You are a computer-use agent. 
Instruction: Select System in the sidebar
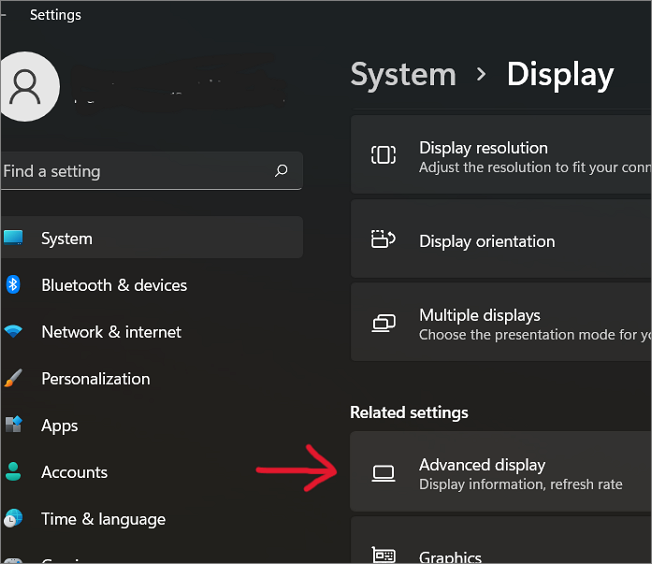pyautogui.click(x=151, y=237)
